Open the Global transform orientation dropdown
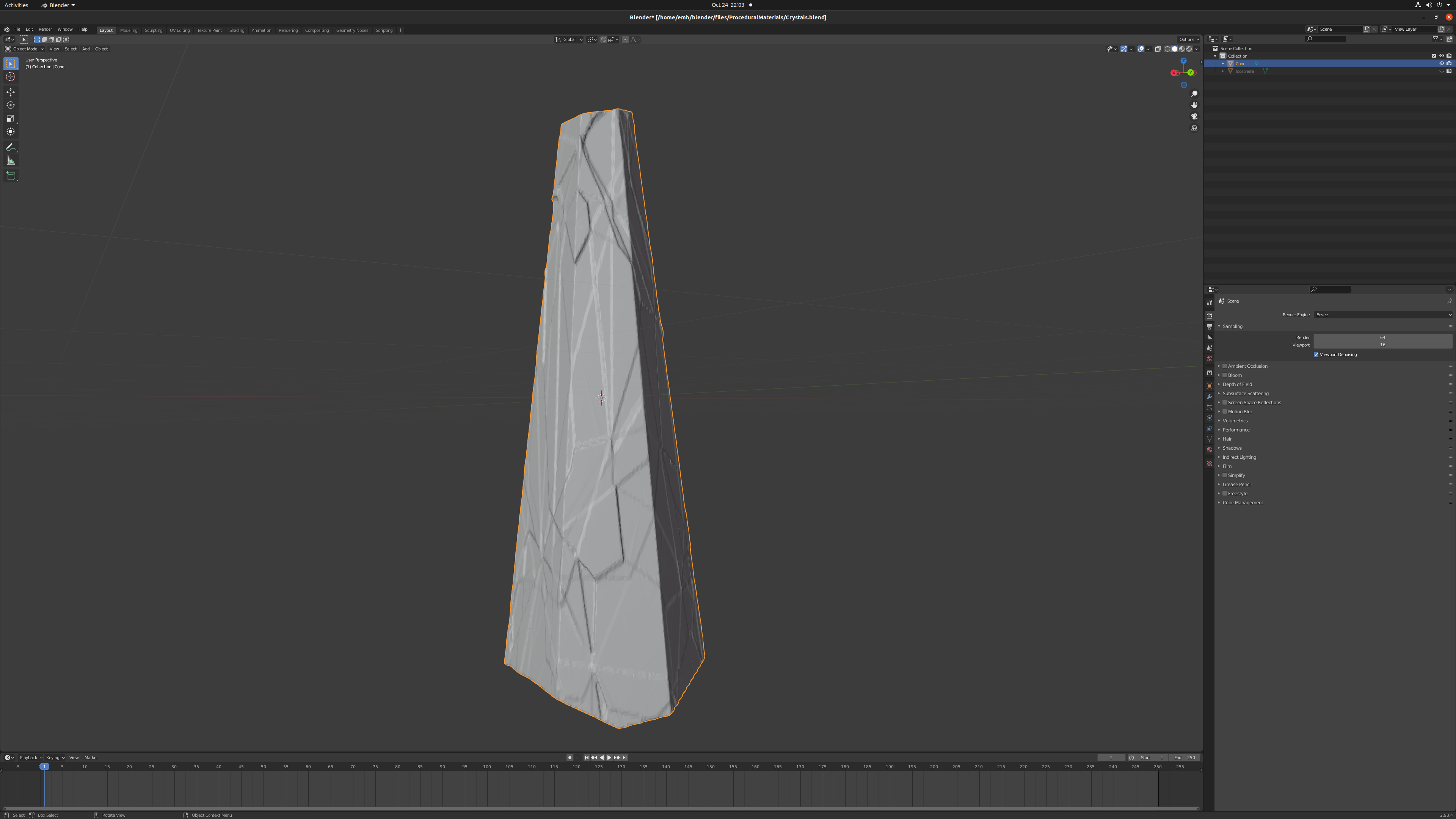 tap(569, 39)
